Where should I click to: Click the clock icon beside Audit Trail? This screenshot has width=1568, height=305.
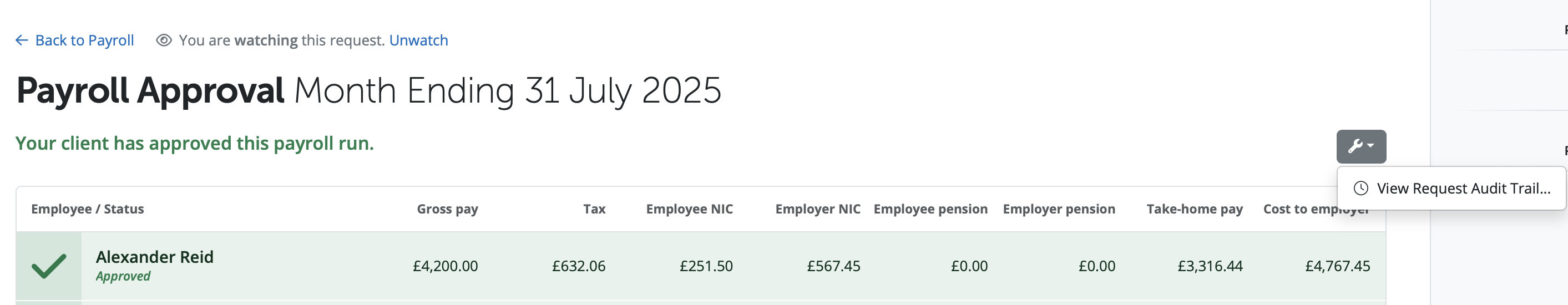coord(1361,188)
